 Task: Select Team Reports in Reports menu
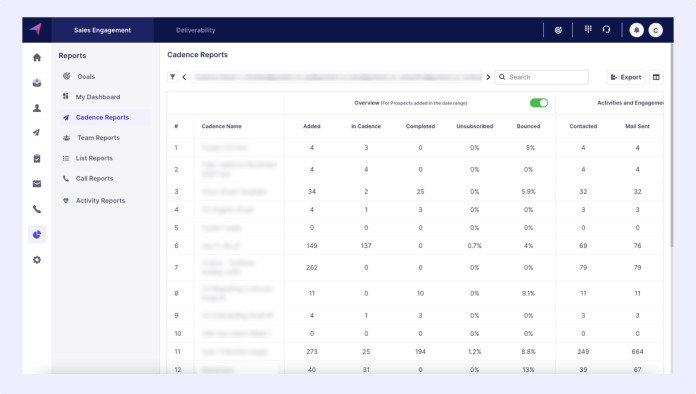coord(99,138)
